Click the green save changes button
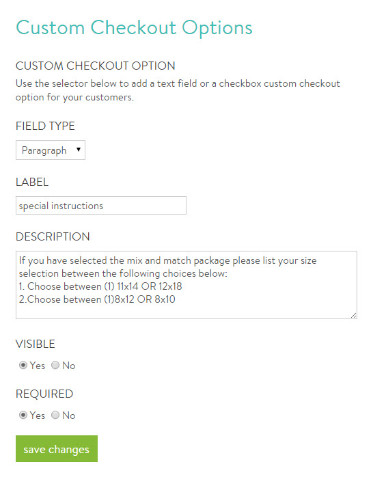Viewport: 373px width, 490px height. 57,448
